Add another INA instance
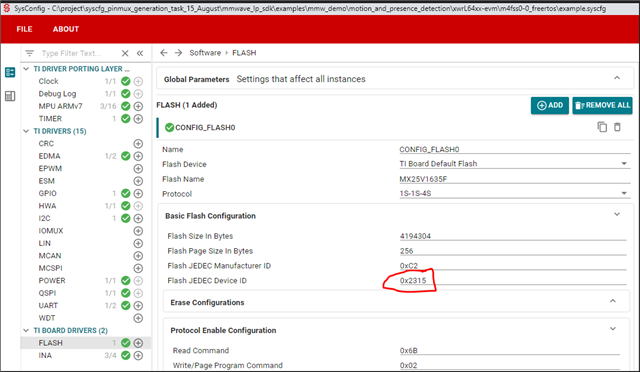 [138, 355]
